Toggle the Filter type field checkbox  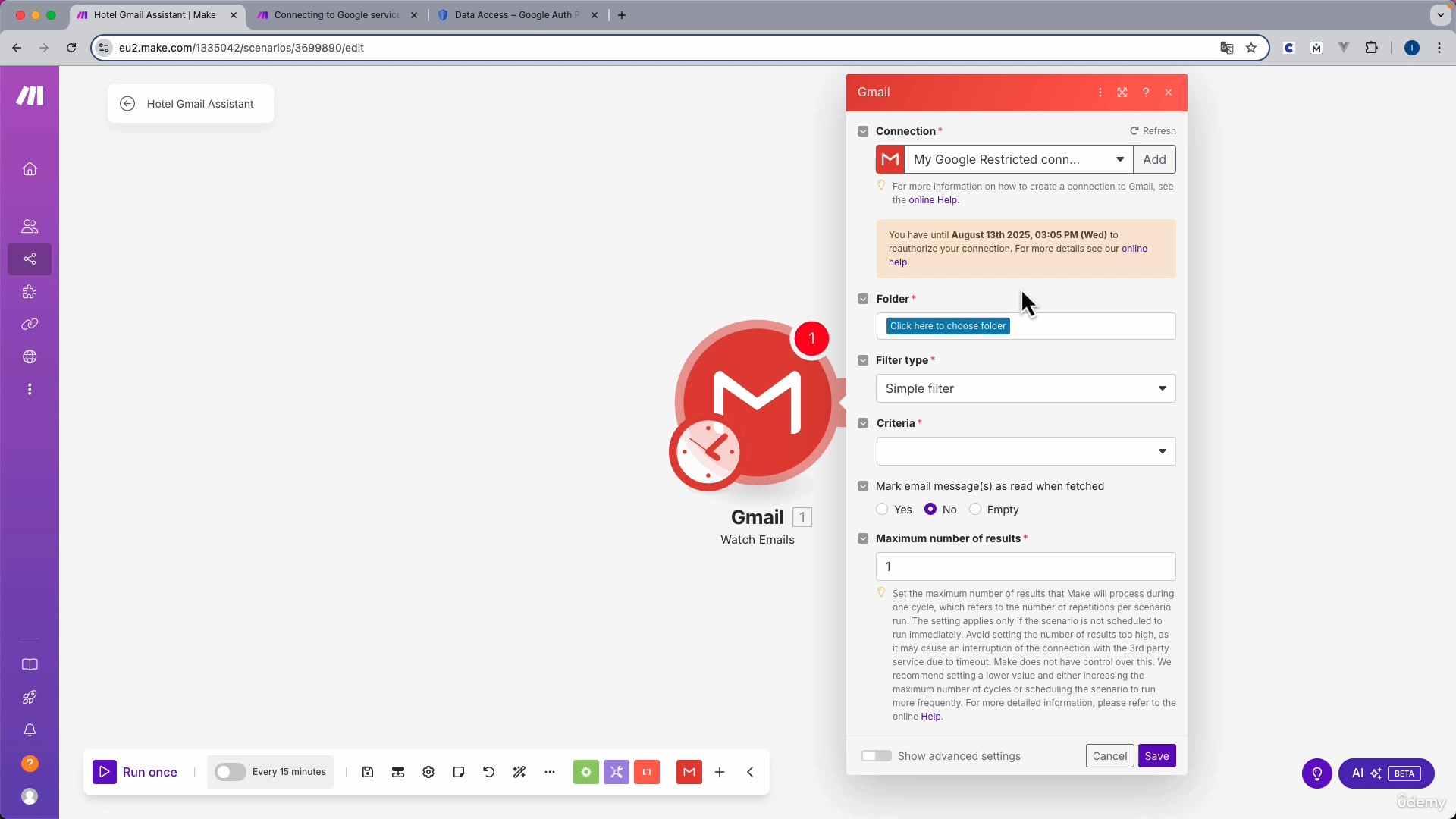863,360
